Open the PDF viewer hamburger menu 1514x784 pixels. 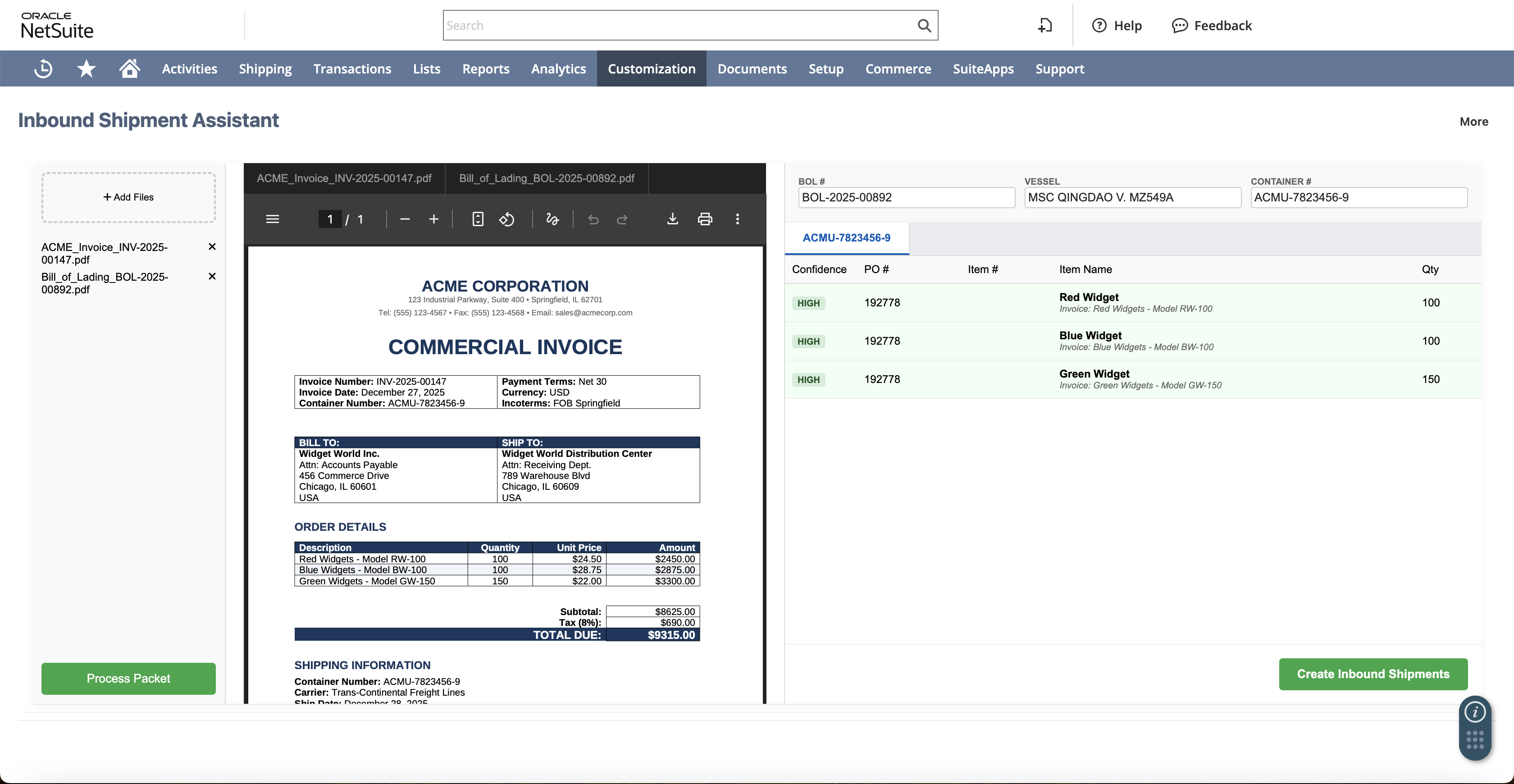point(273,219)
